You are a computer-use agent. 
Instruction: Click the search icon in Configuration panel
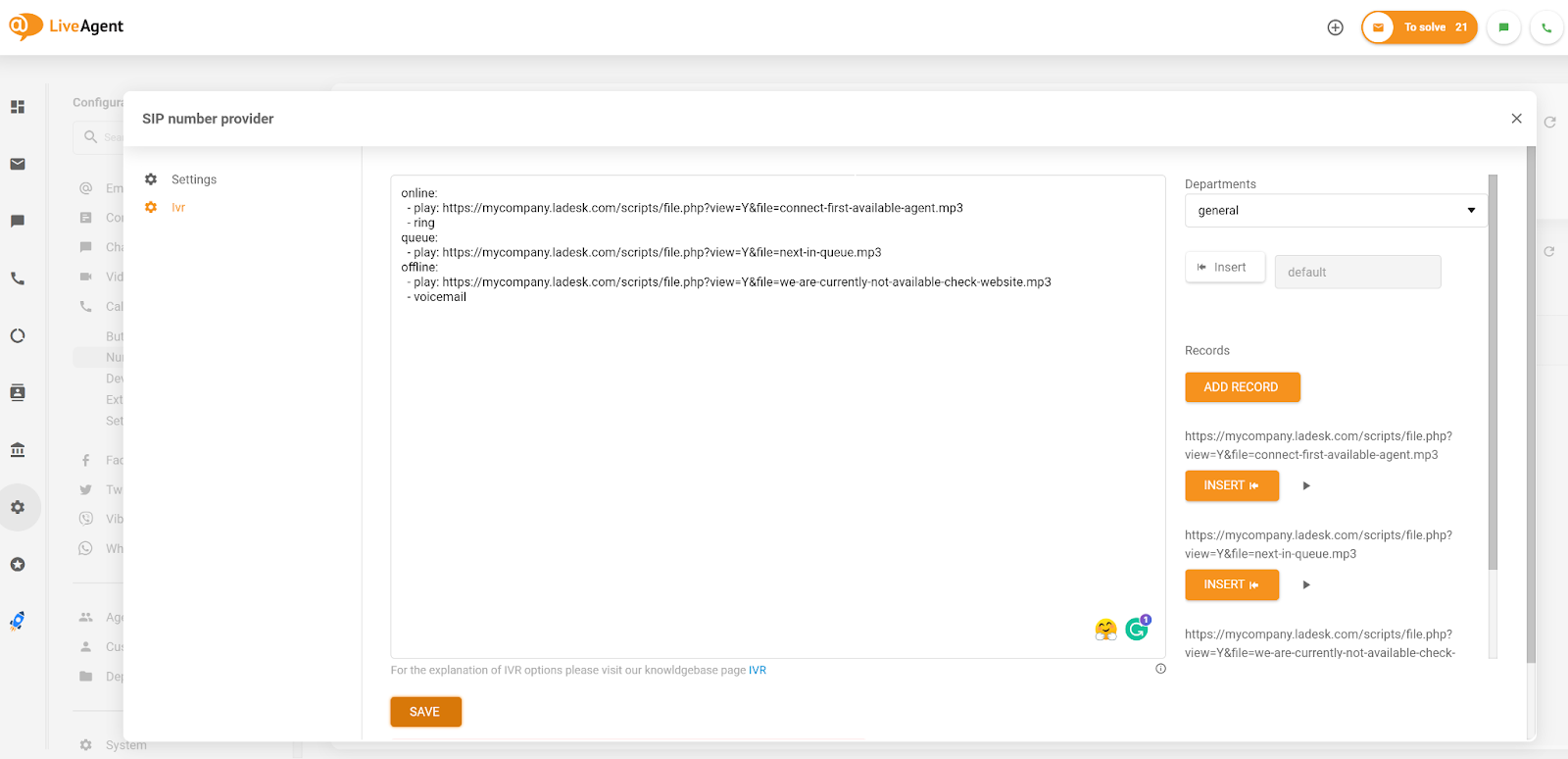[90, 137]
